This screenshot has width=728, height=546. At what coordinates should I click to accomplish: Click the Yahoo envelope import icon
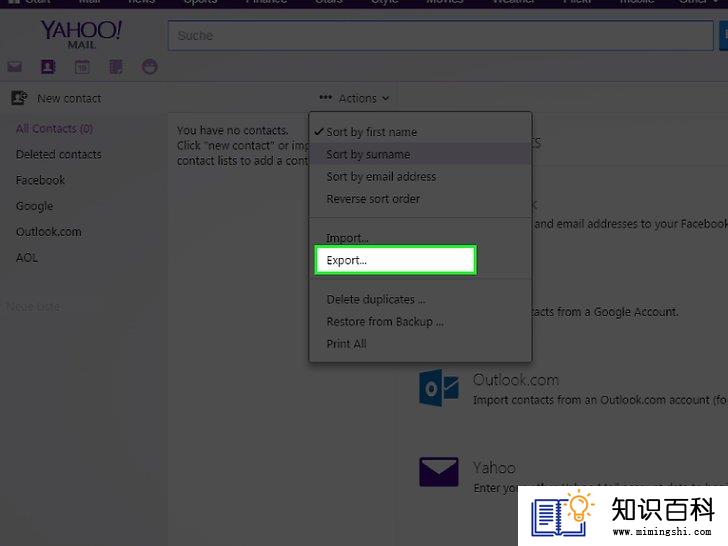click(439, 472)
